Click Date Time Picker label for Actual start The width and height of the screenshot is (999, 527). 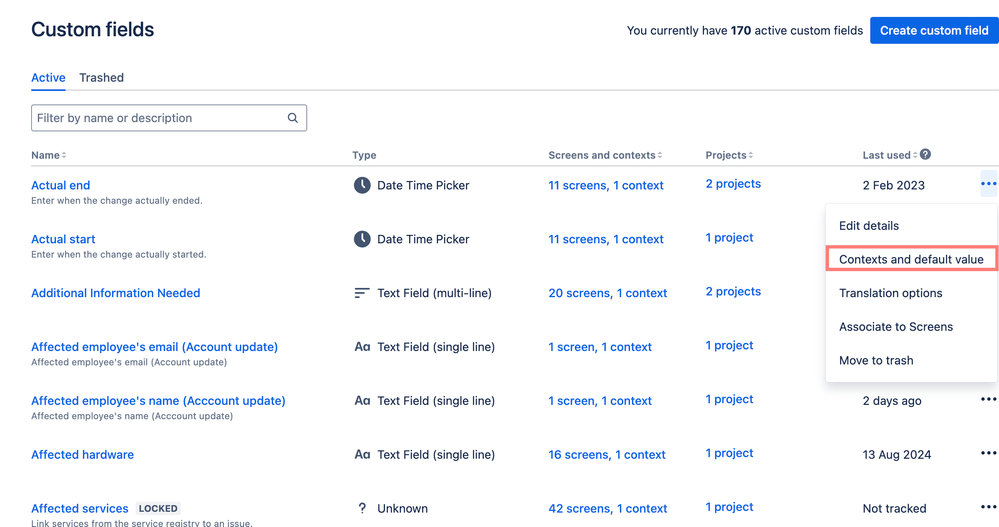(x=423, y=239)
